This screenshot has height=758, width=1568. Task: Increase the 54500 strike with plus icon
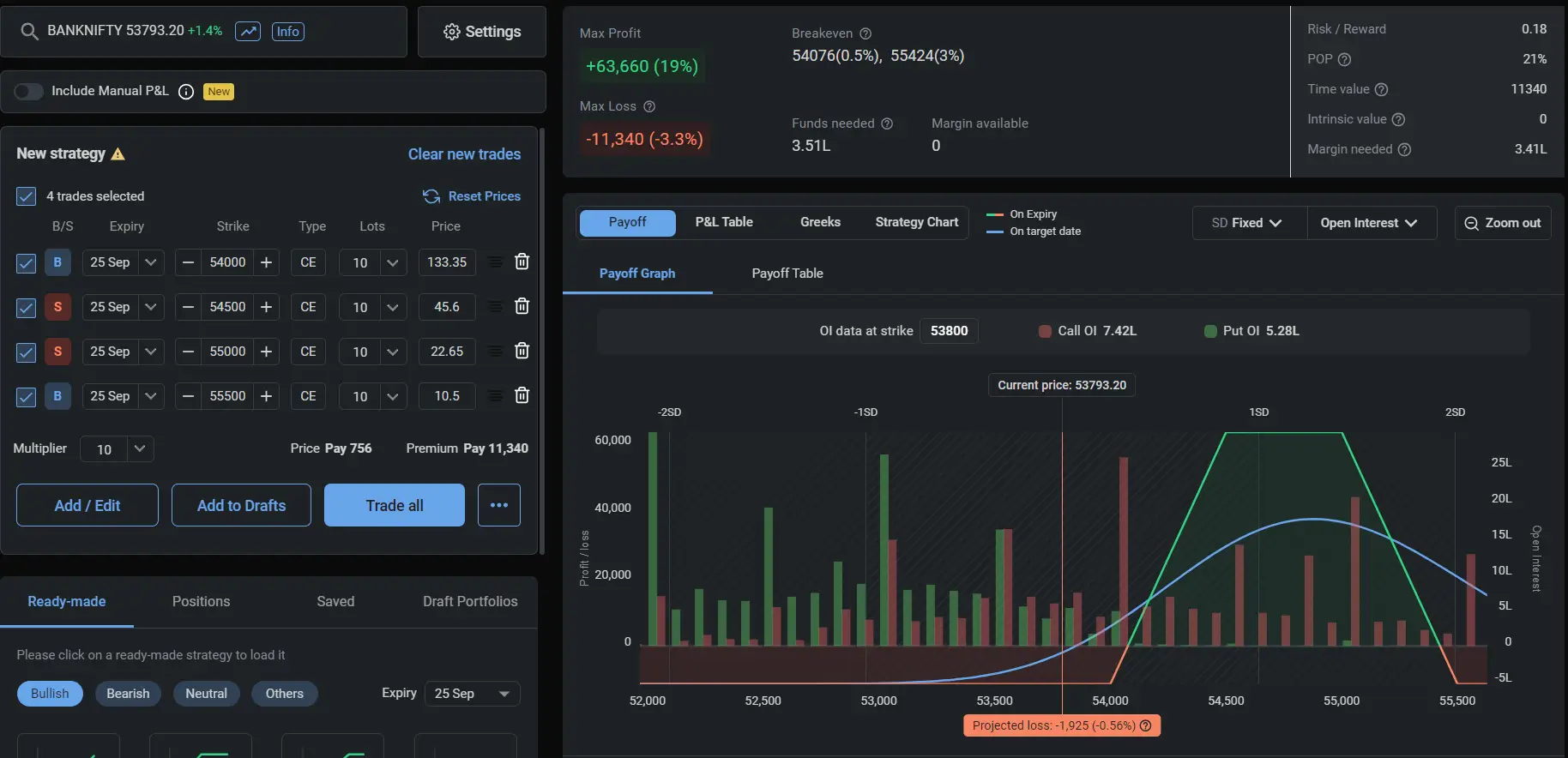coord(266,307)
